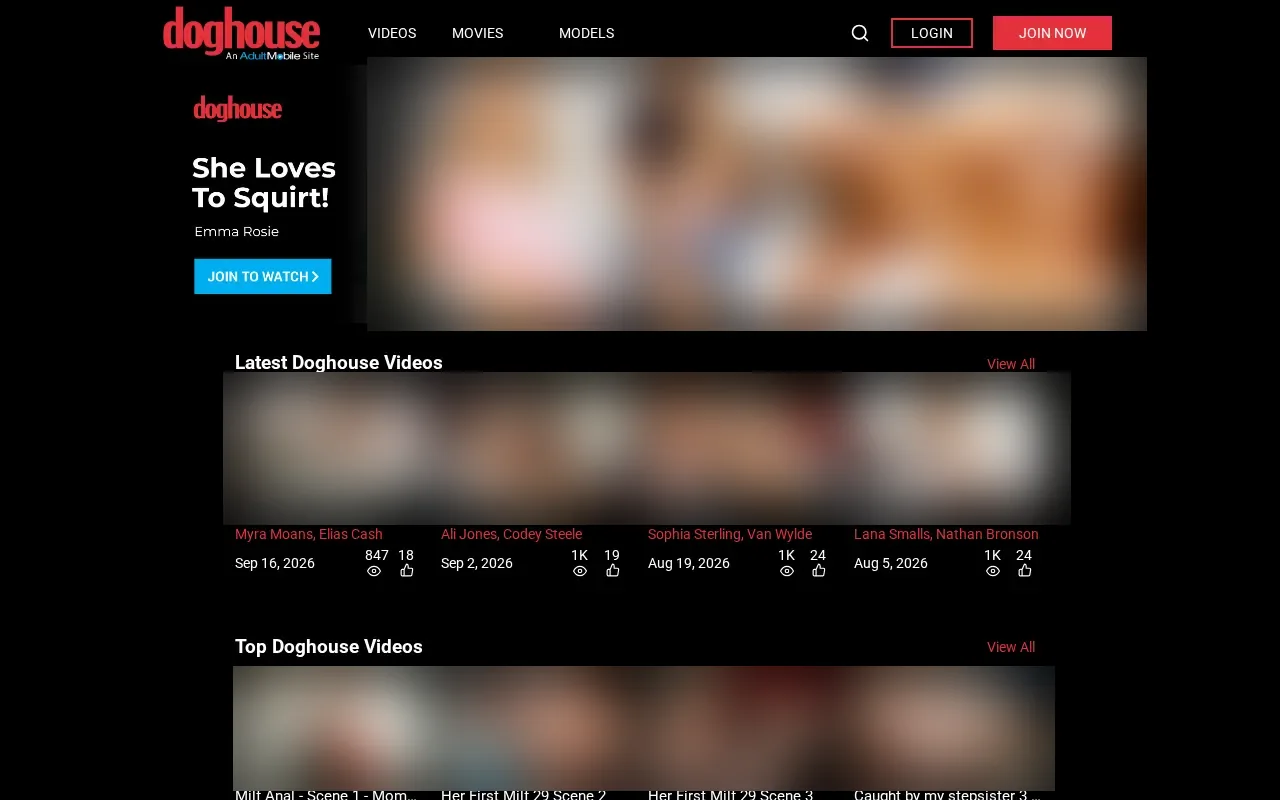Viewport: 1280px width, 800px height.
Task: Click the Doghouse logo in the header
Action: 241,33
